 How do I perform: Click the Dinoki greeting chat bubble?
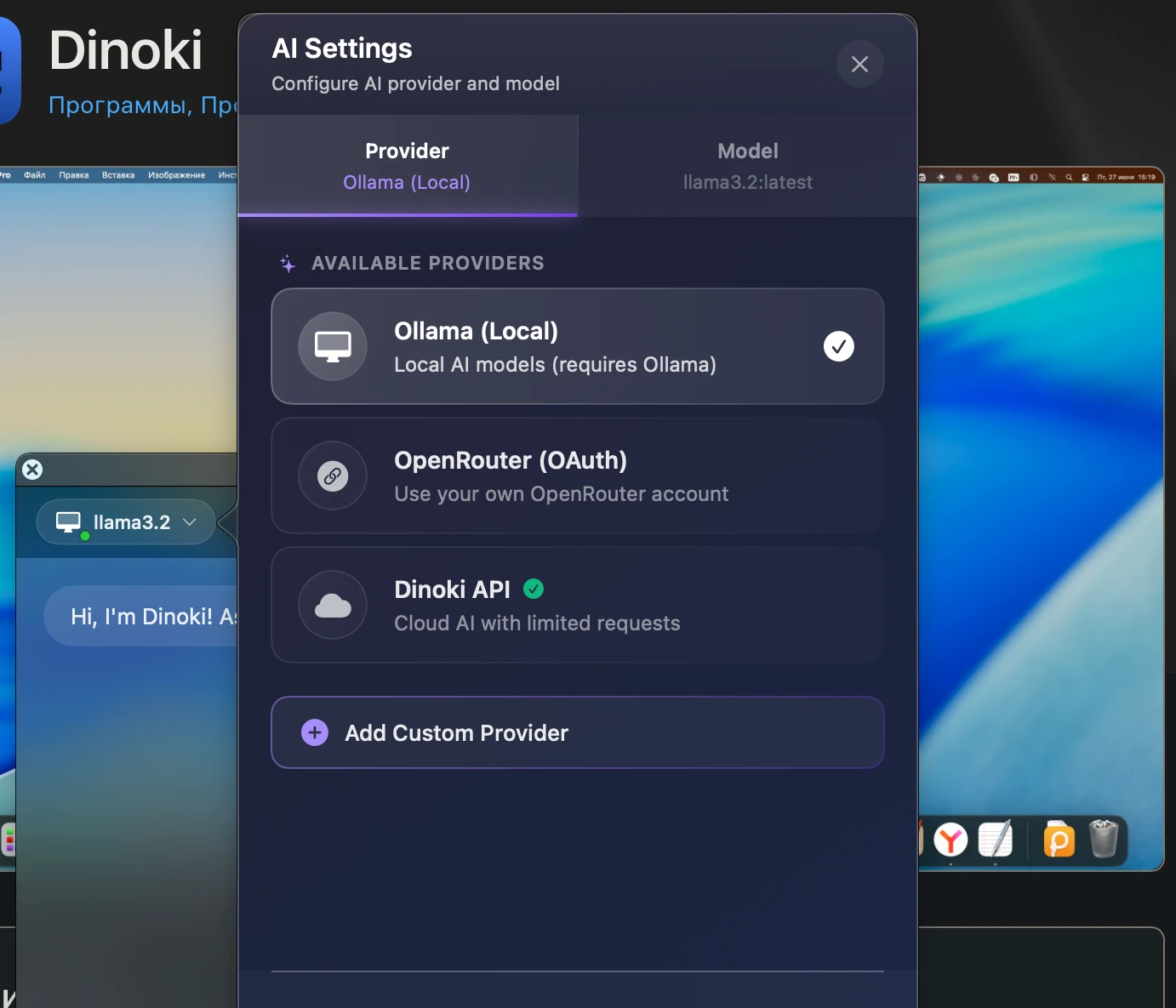(141, 616)
